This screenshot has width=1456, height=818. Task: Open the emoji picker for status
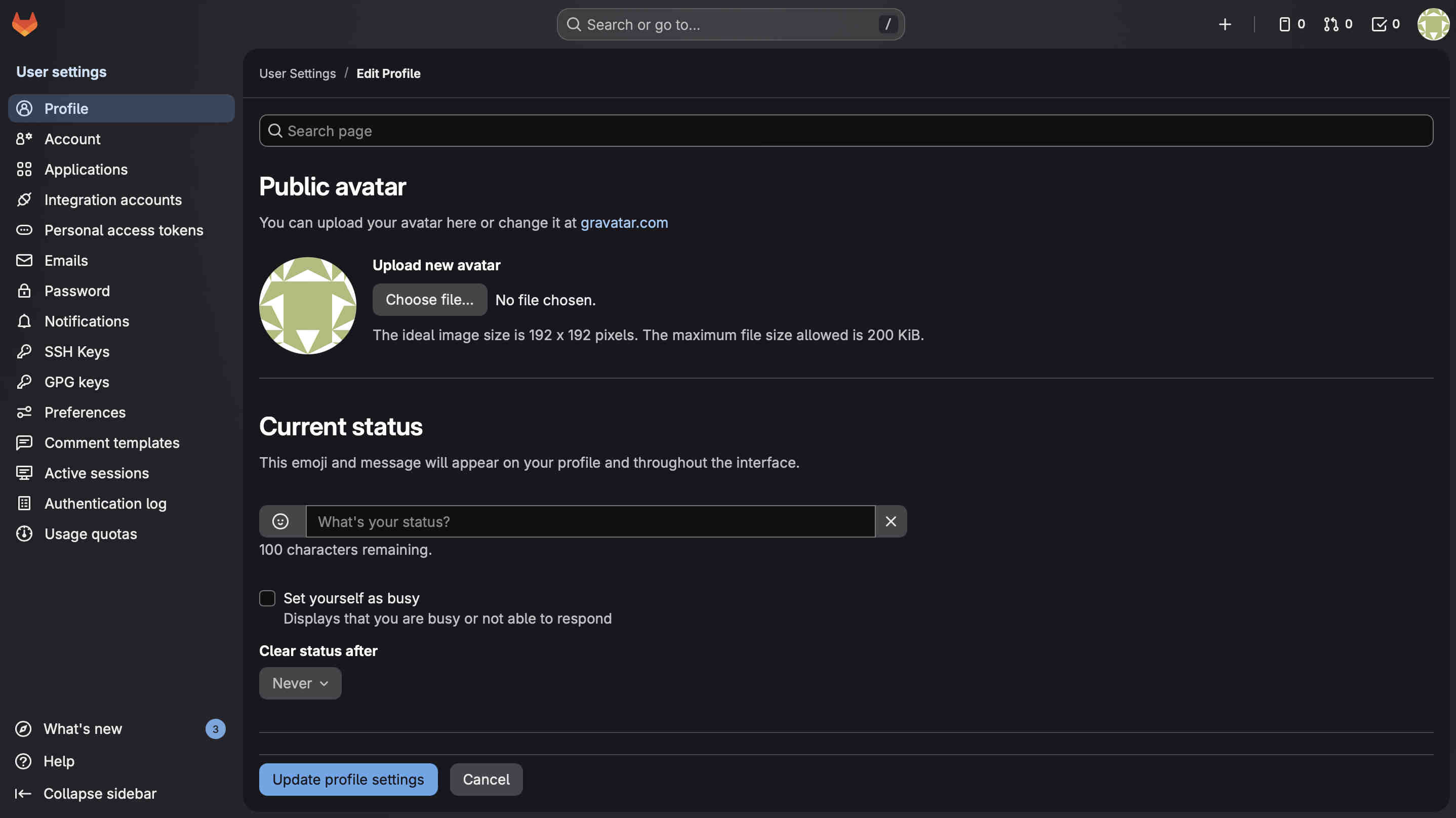(x=281, y=521)
